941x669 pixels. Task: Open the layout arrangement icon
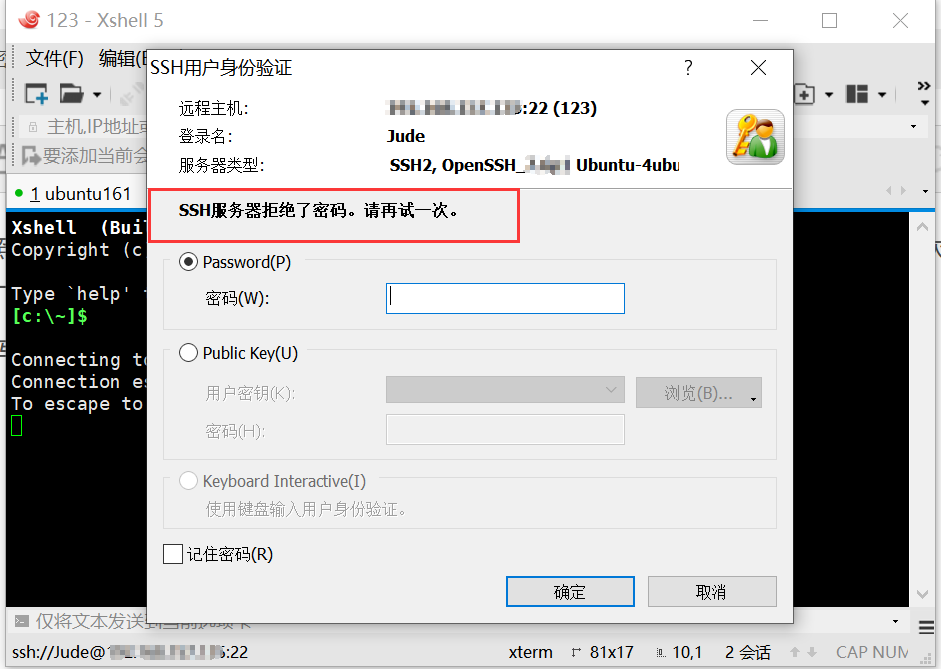pyautogui.click(x=857, y=94)
